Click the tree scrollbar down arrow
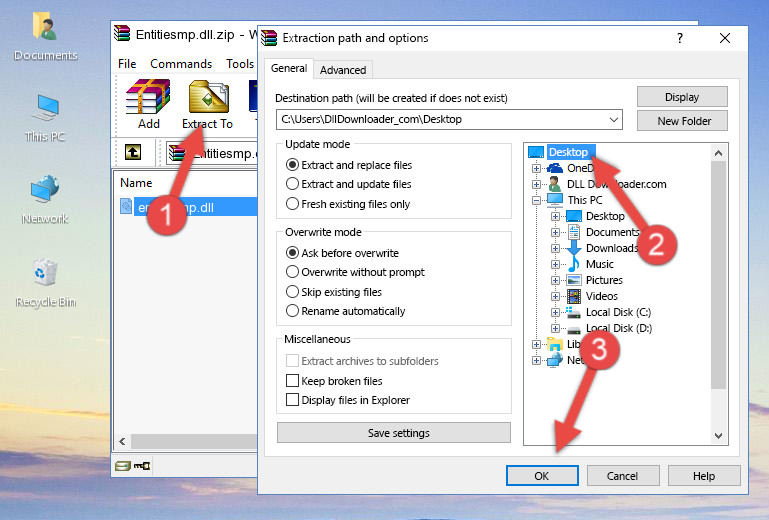This screenshot has height=520, width=769. [718, 436]
